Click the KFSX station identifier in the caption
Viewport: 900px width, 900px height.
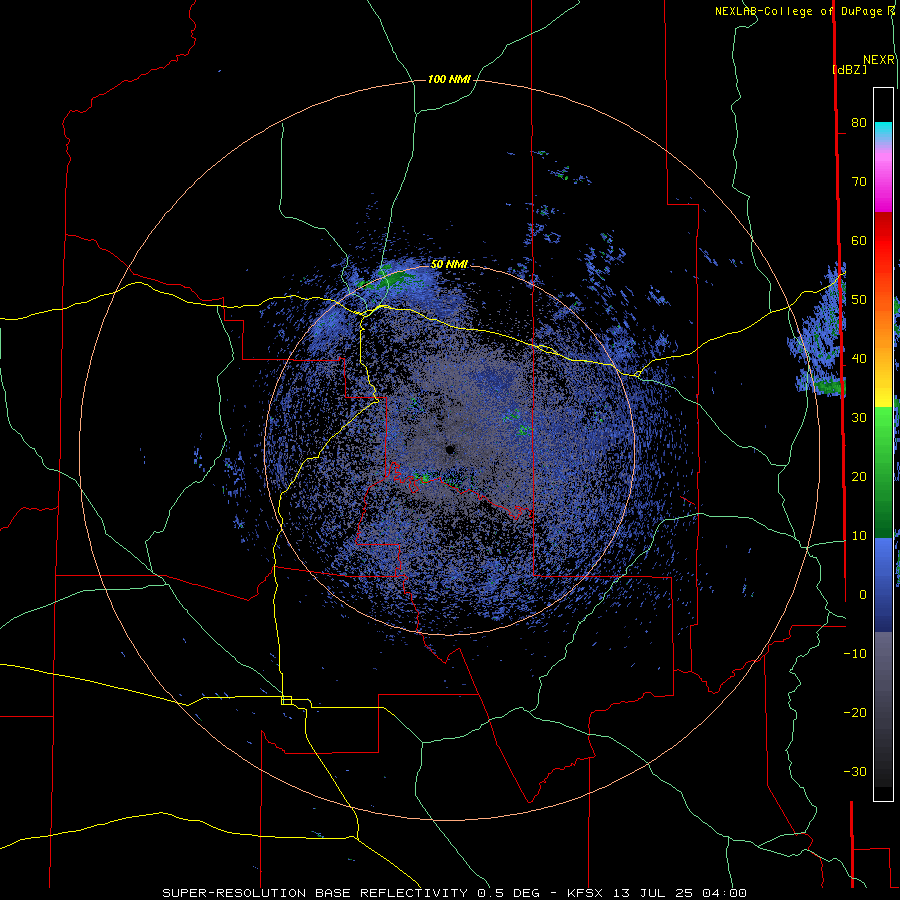point(587,893)
